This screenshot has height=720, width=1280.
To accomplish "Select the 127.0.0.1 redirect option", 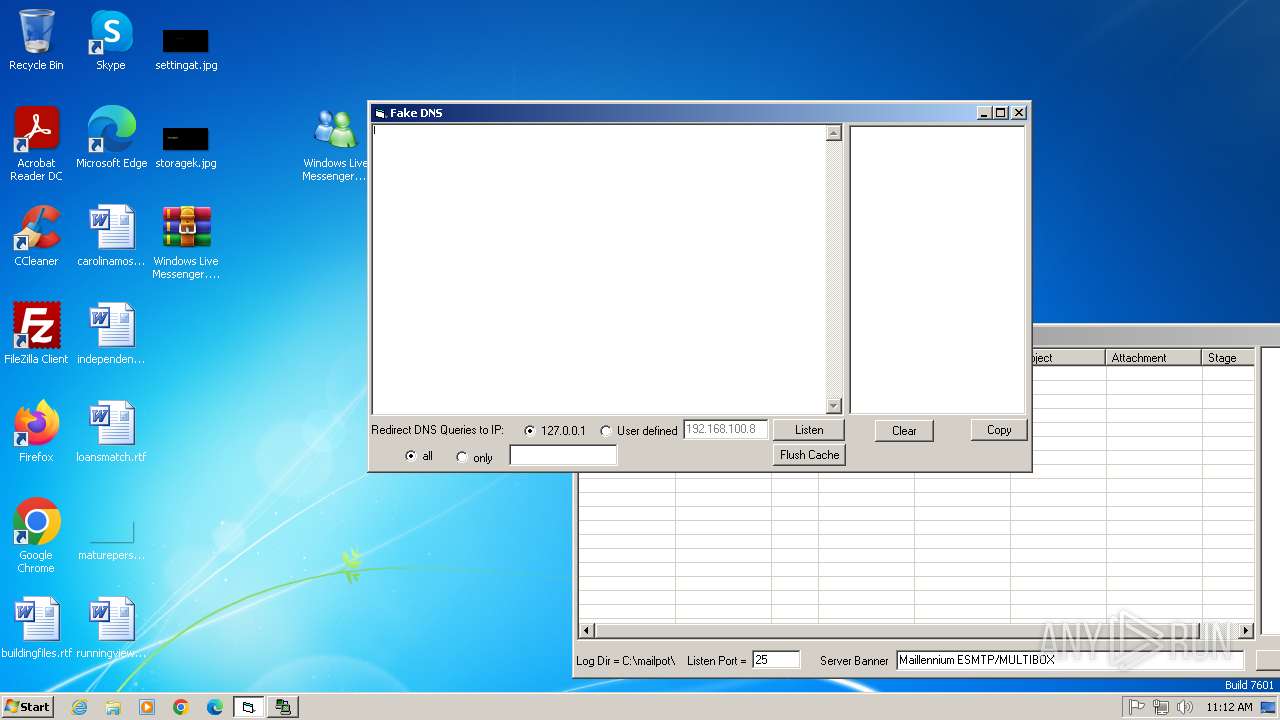I will 530,431.
